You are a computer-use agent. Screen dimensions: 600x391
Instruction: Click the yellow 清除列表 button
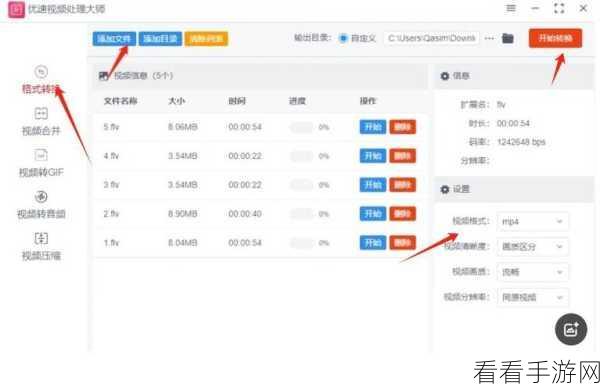(206, 39)
